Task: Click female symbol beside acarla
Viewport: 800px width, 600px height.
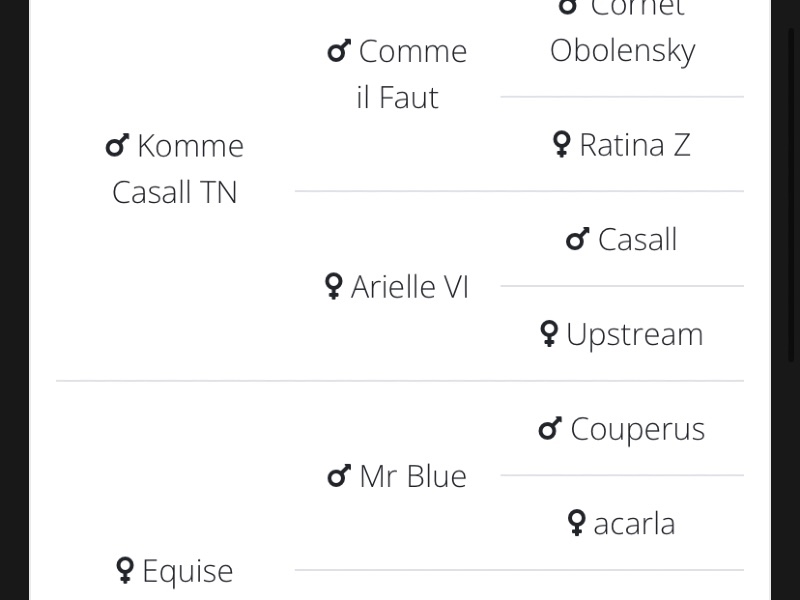Action: coord(576,523)
